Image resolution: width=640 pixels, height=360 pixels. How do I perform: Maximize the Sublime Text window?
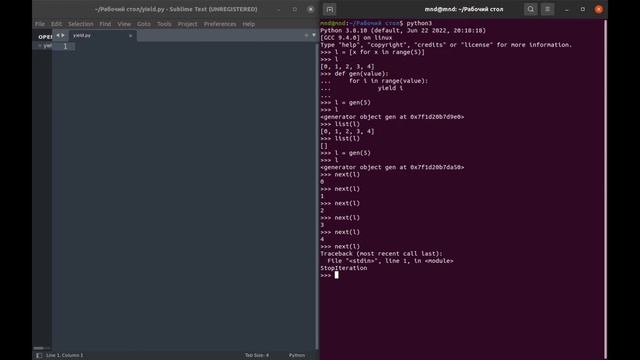point(295,9)
